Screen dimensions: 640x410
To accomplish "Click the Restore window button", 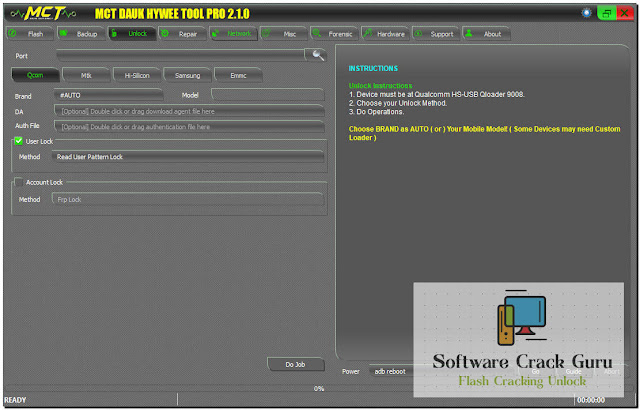I will 607,13.
